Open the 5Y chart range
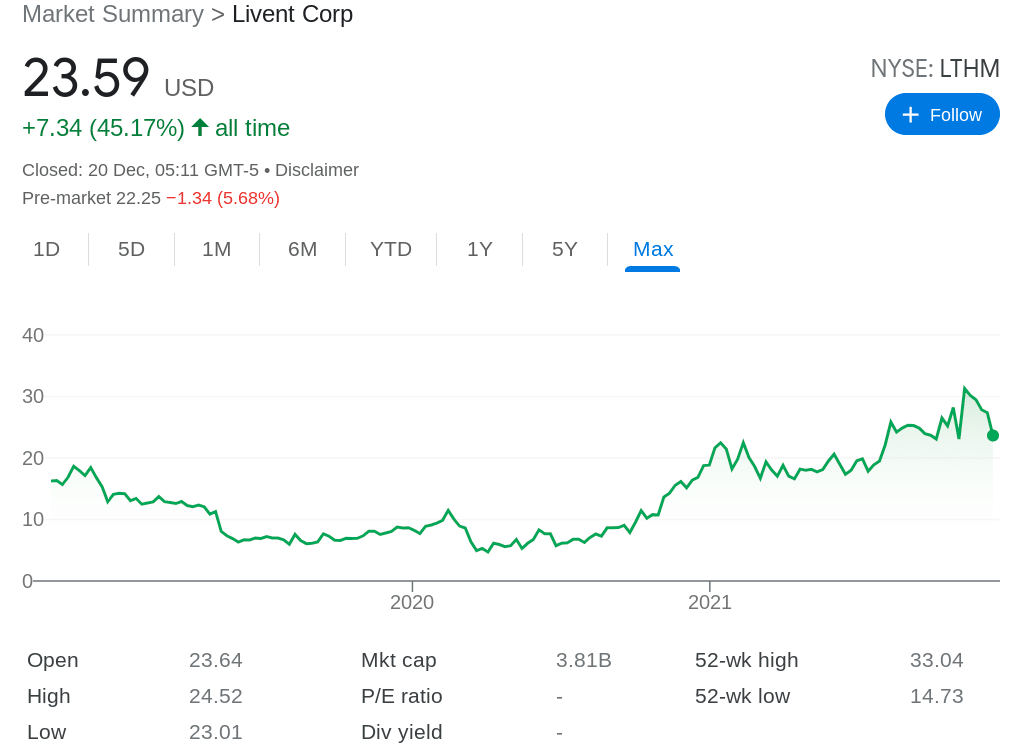Screen dimensions: 1018x750 (x=564, y=249)
